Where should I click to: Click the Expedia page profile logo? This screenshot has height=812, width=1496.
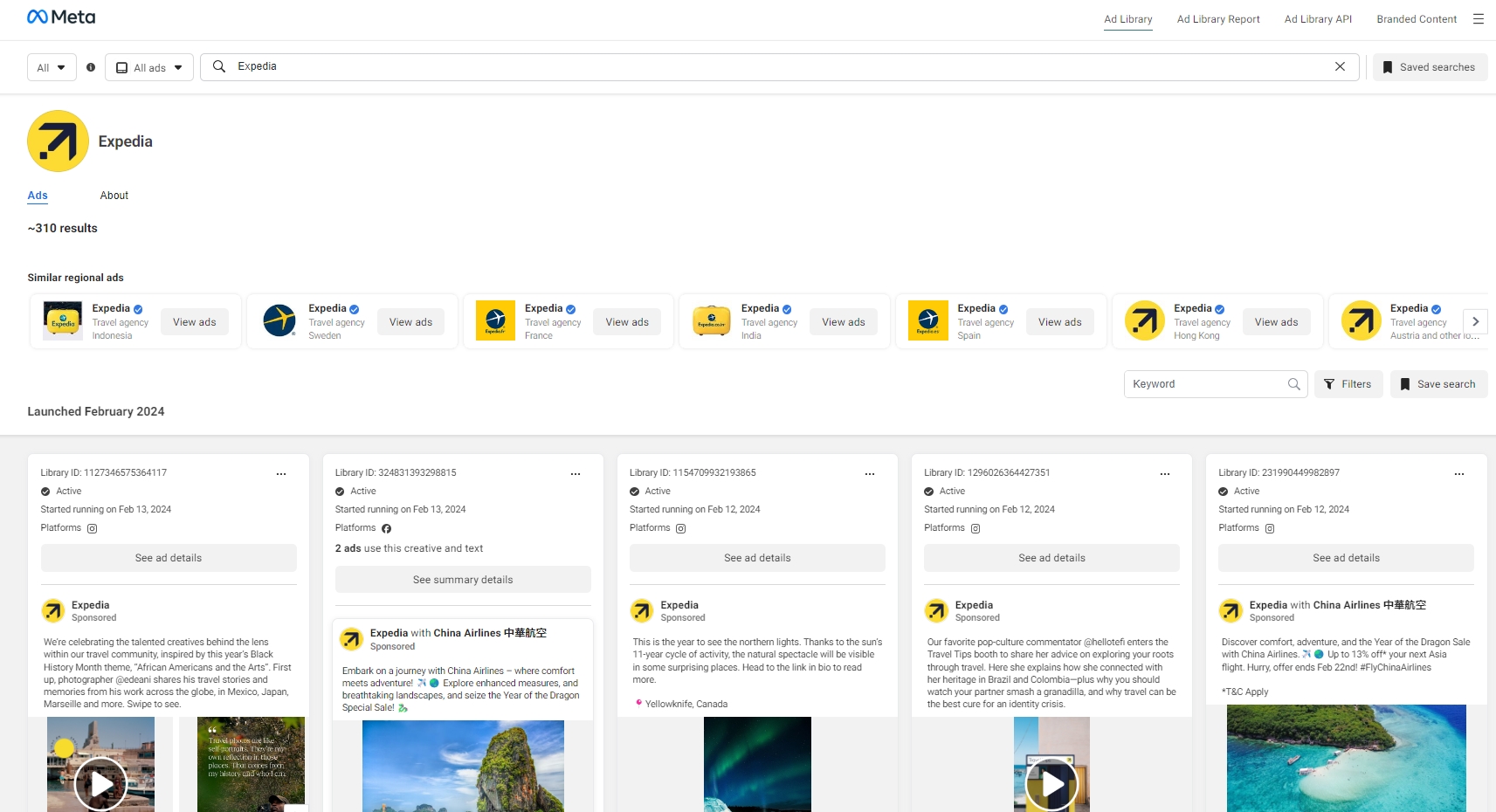[x=58, y=141]
